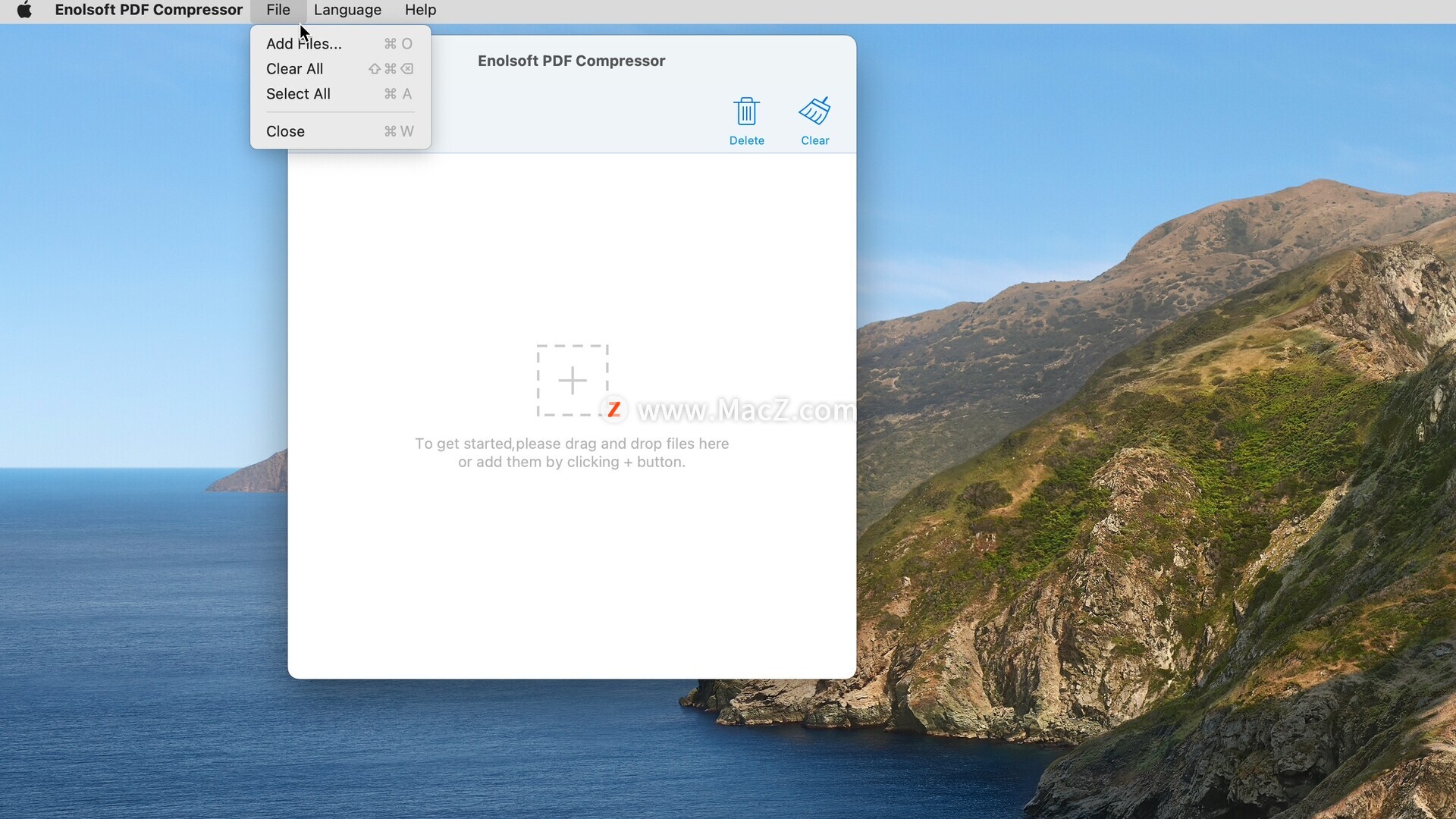Viewport: 1456px width, 819px height.
Task: Click the window title Enolsoft PDF Compressor
Action: coord(571,61)
